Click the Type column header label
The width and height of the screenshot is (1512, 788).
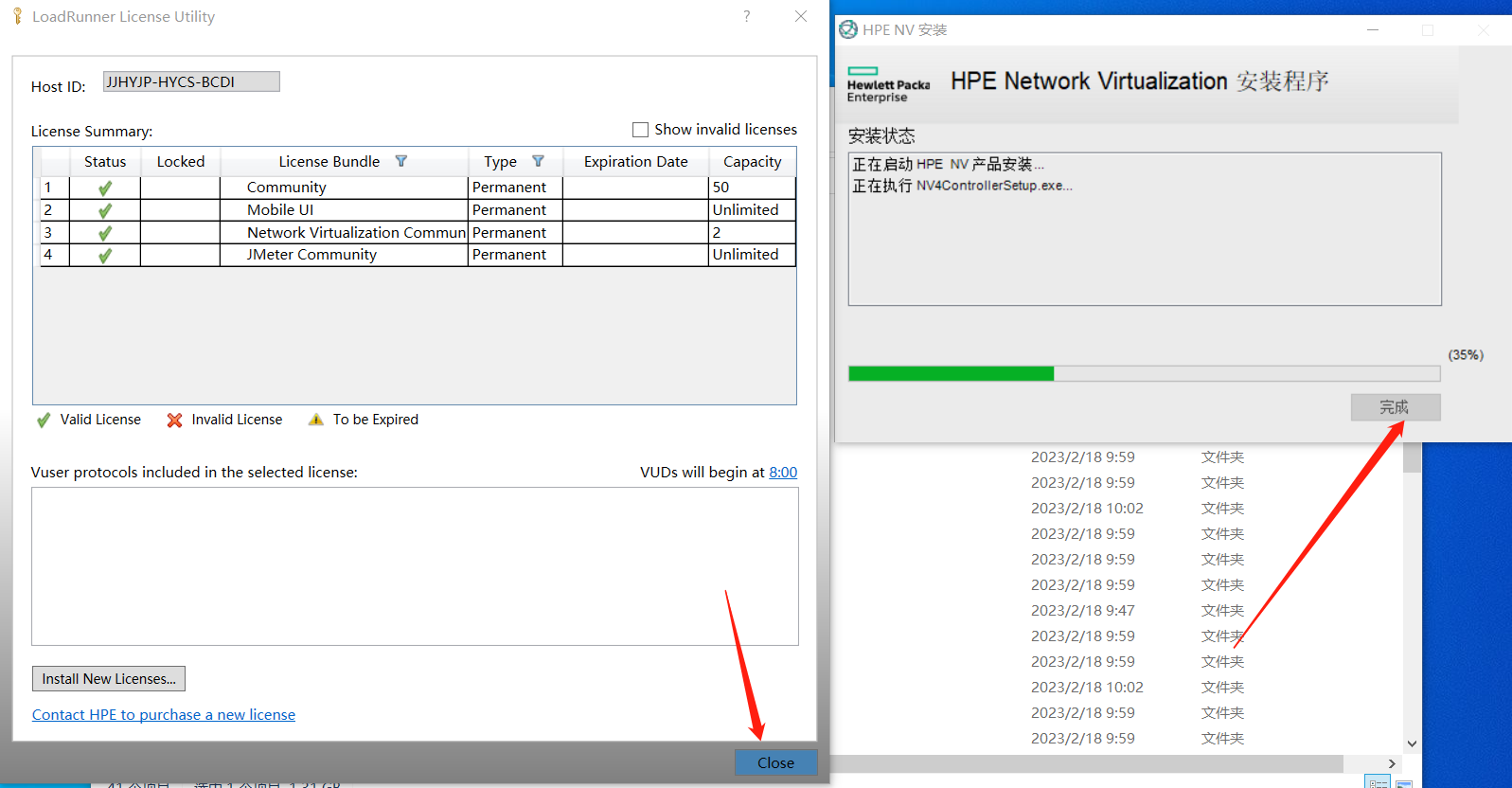pyautogui.click(x=500, y=162)
